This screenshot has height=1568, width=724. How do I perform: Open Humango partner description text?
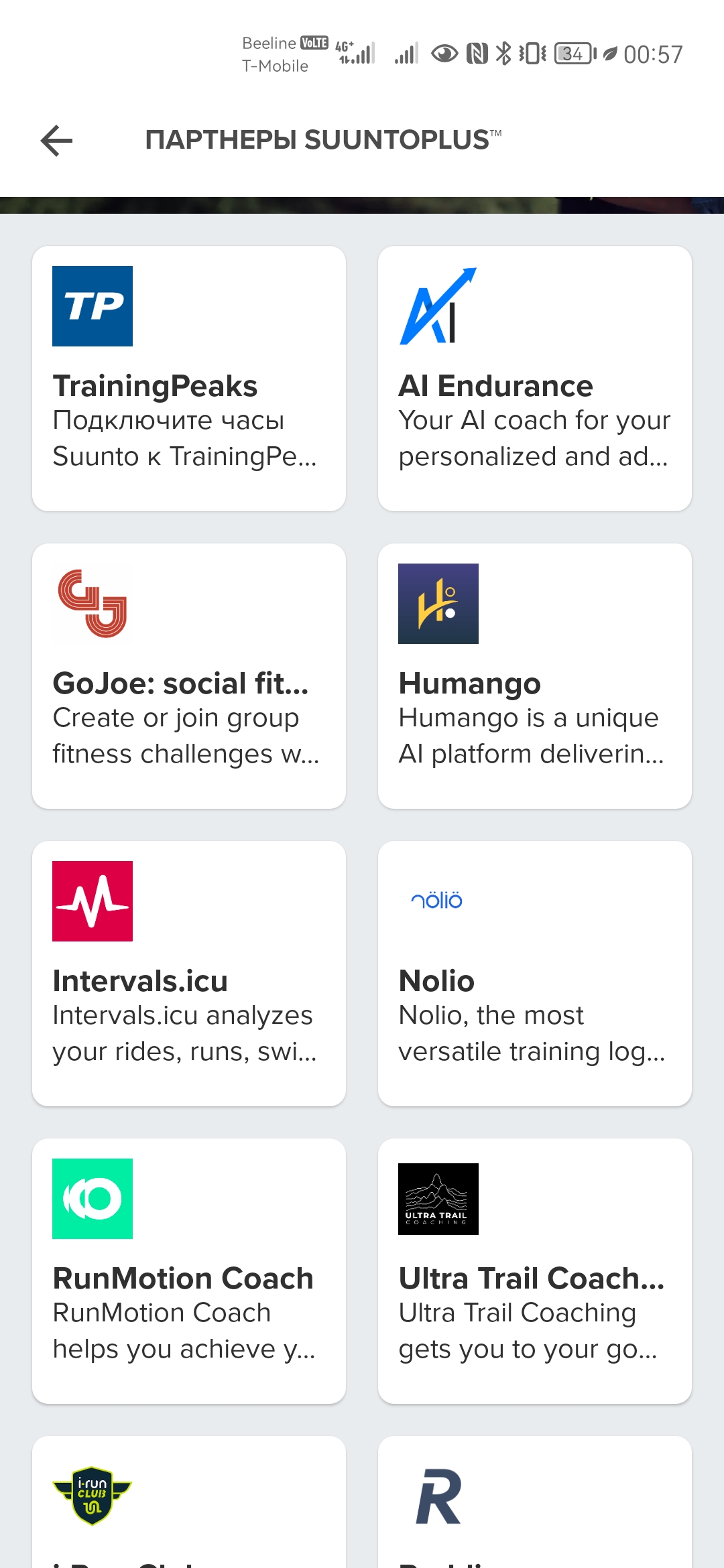pyautogui.click(x=530, y=736)
